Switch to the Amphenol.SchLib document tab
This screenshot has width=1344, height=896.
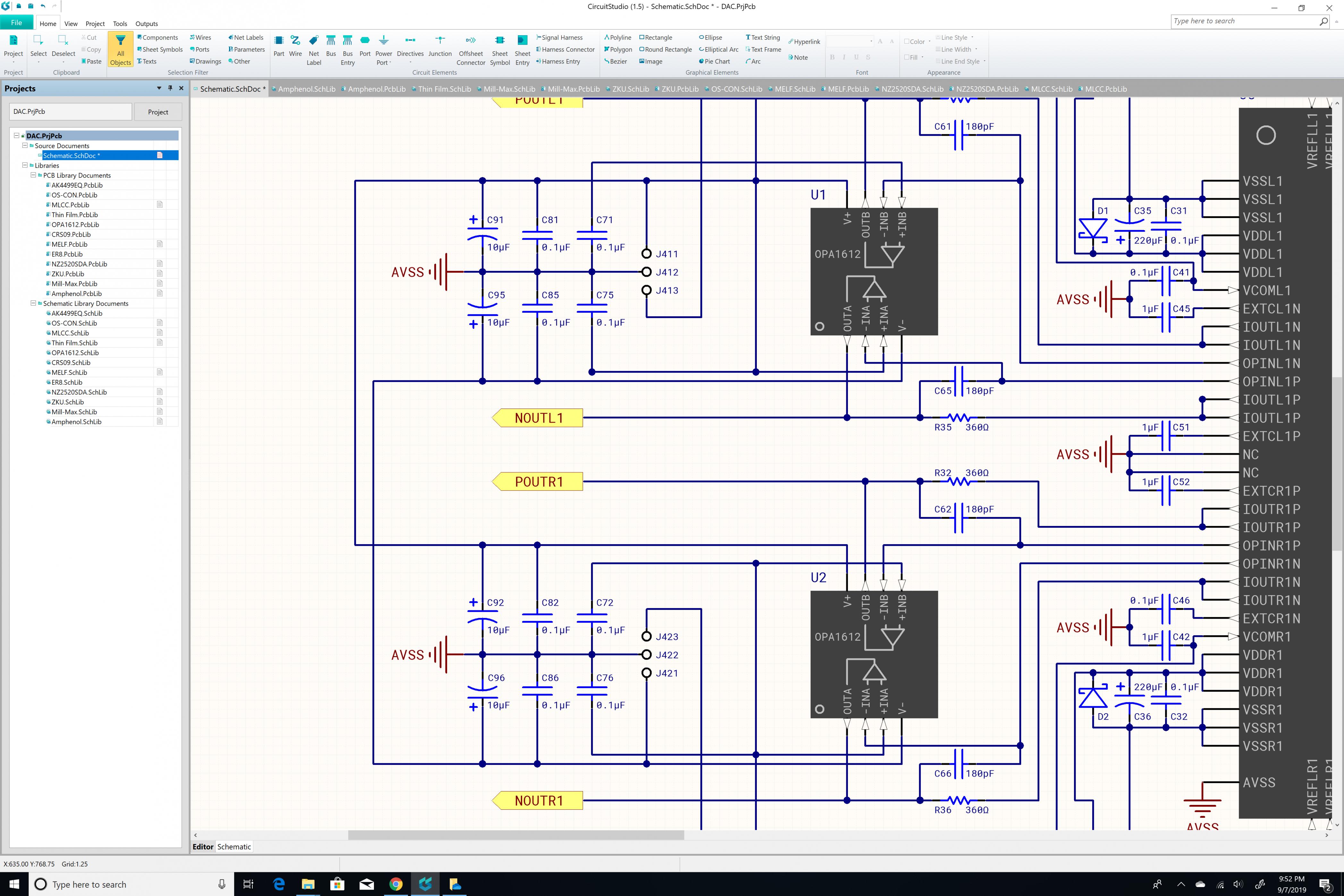[x=303, y=89]
